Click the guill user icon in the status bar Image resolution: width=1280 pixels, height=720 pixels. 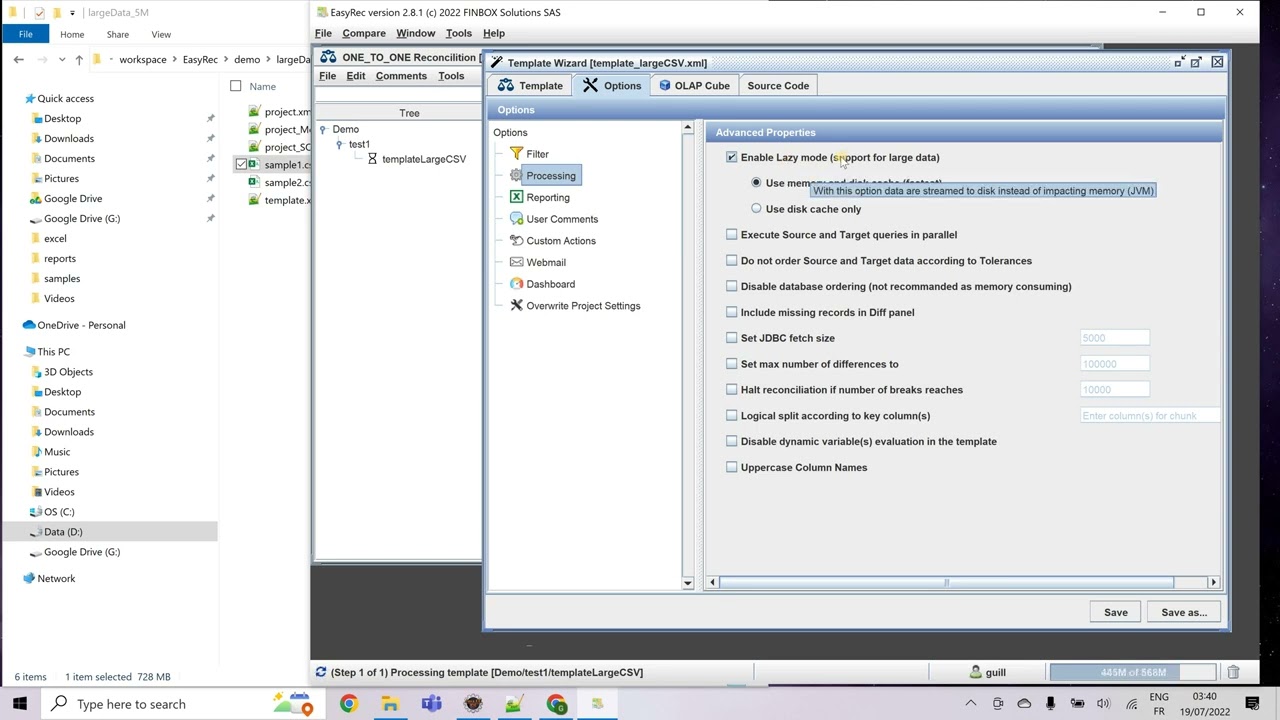pyautogui.click(x=976, y=673)
